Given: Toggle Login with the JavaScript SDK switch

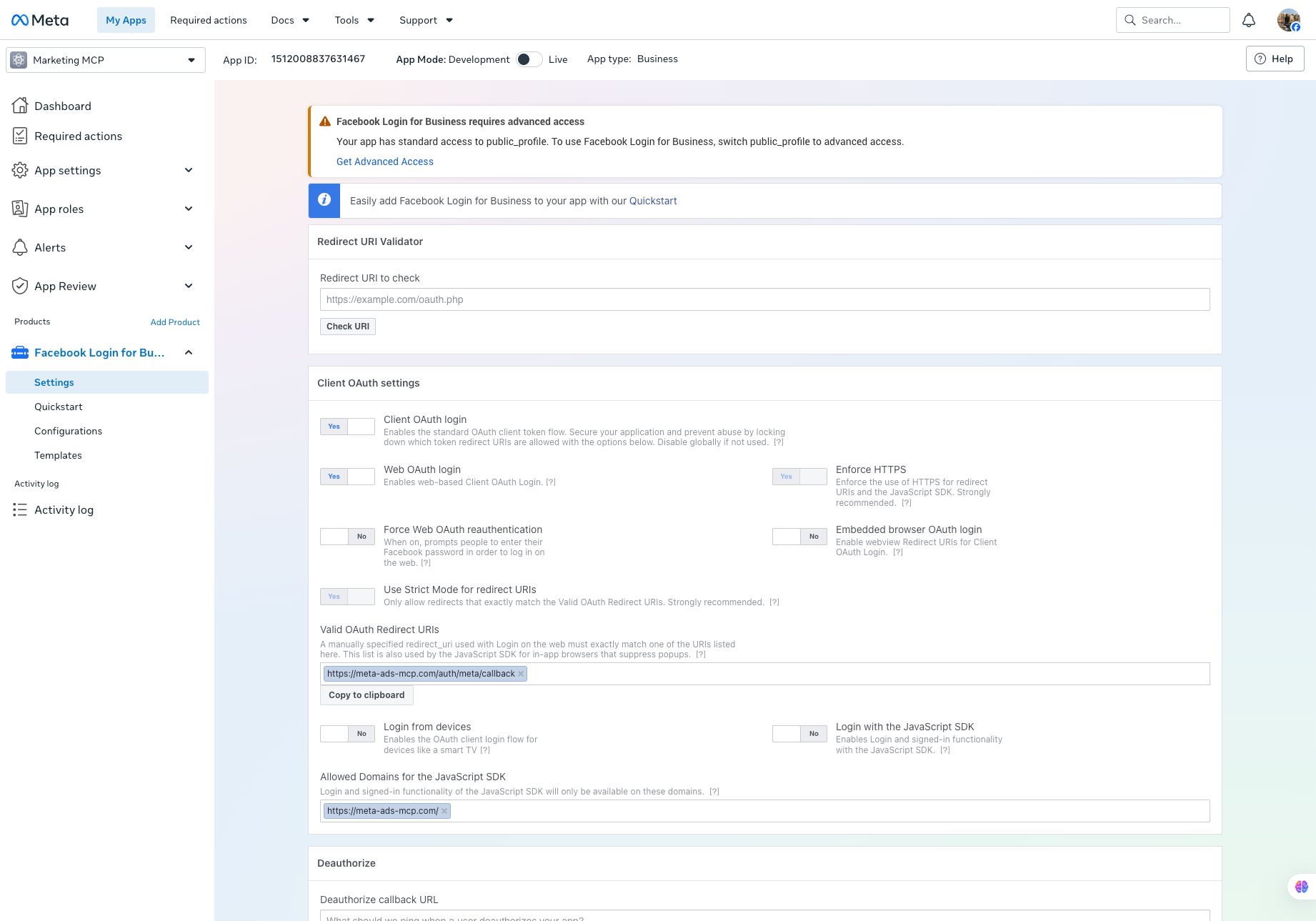Looking at the screenshot, I should click(799, 734).
